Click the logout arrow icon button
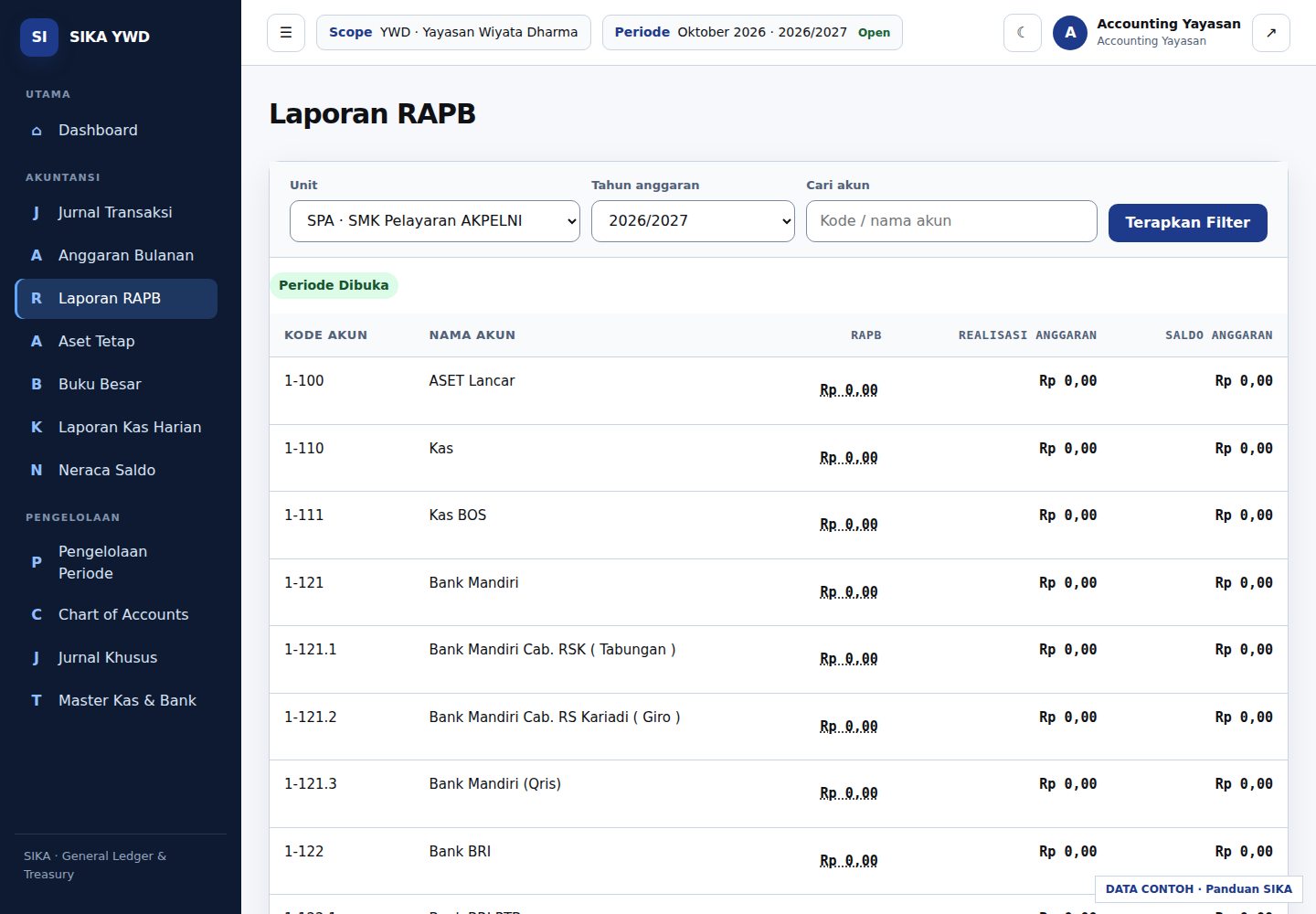 [x=1271, y=33]
